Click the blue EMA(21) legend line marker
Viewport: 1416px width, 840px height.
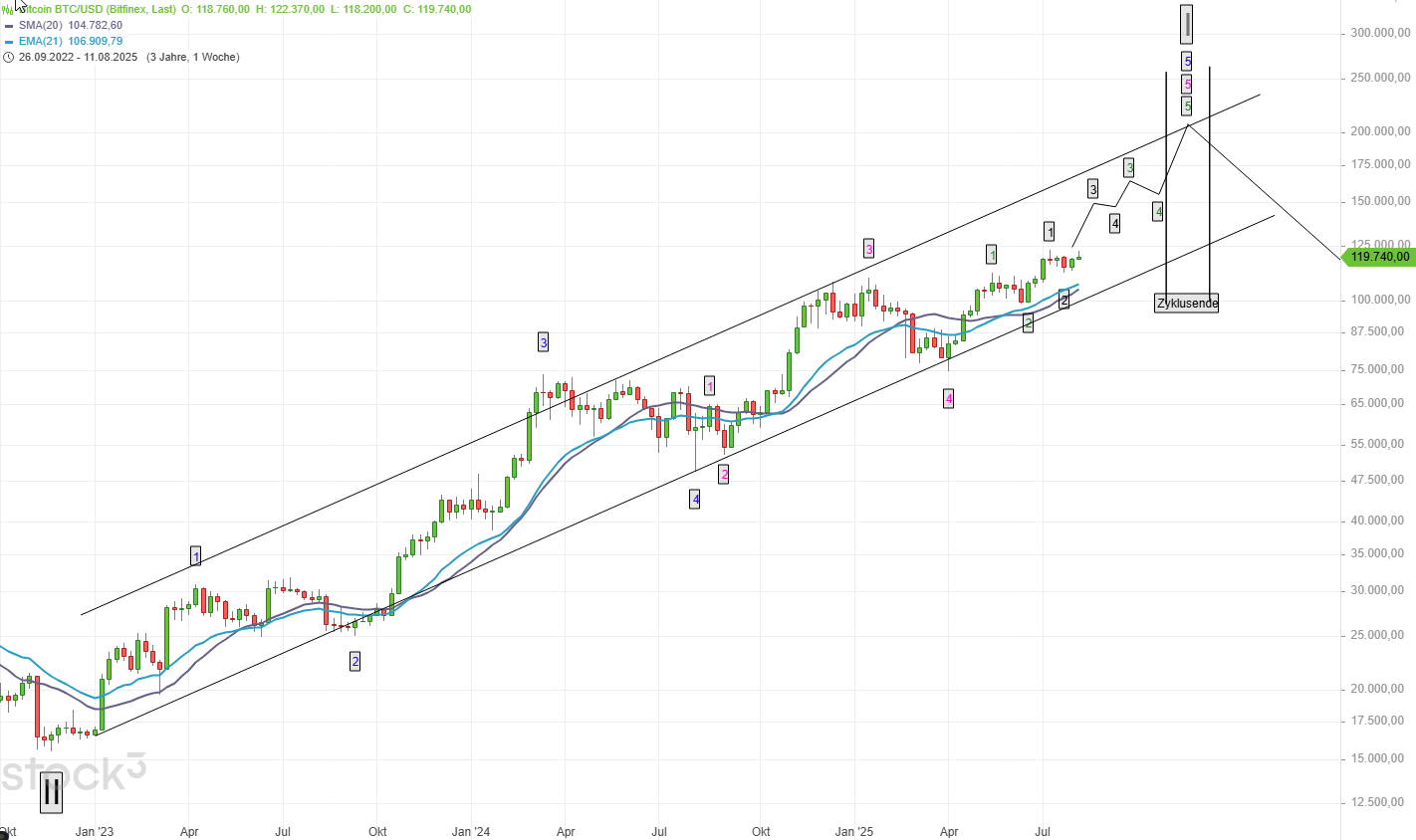[x=8, y=42]
